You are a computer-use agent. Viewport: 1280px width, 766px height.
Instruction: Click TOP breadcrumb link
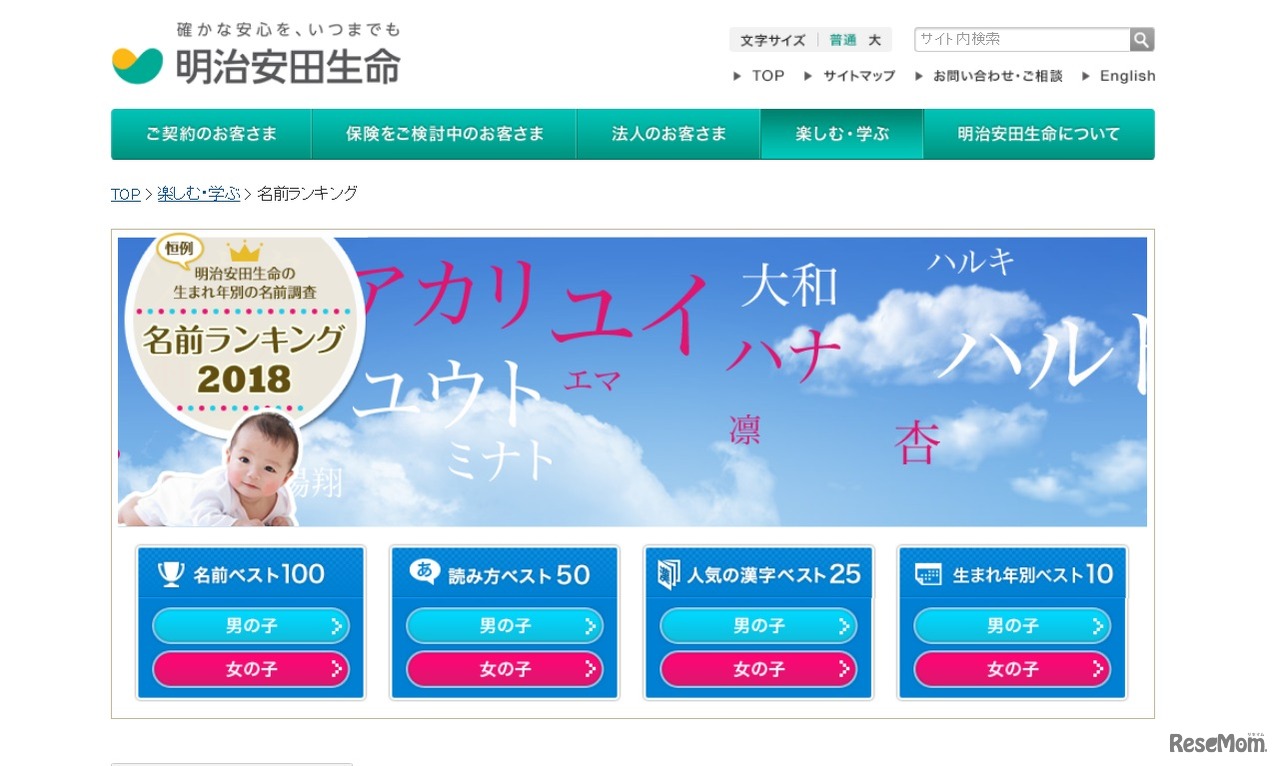125,194
